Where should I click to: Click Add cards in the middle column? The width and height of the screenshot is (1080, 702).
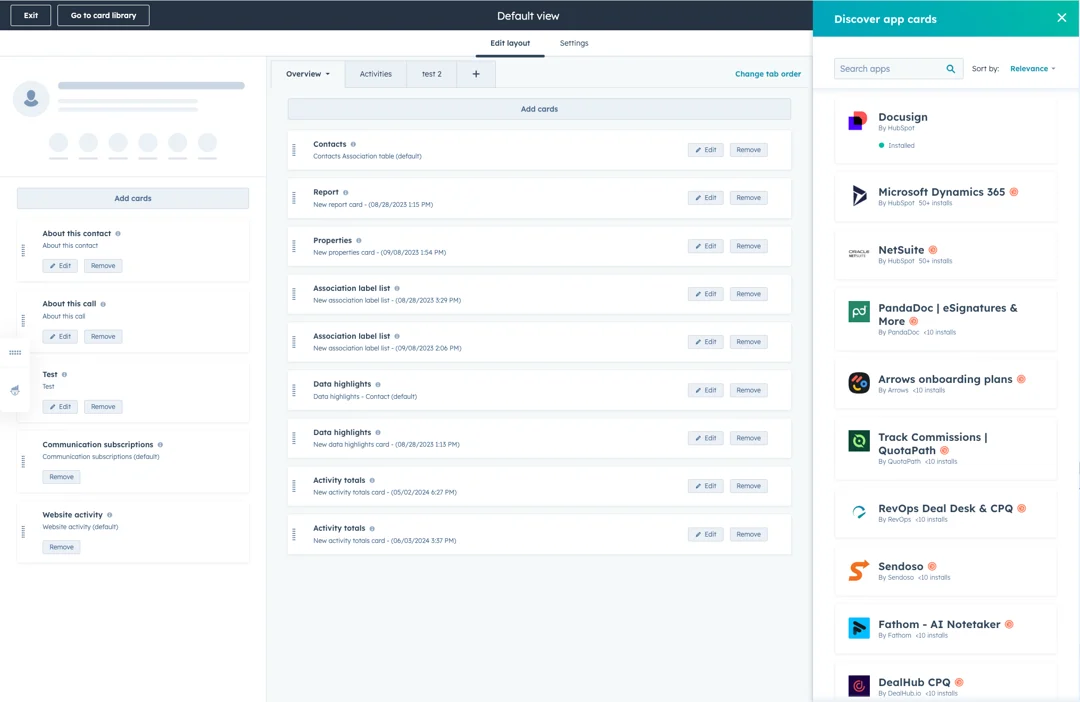click(539, 109)
